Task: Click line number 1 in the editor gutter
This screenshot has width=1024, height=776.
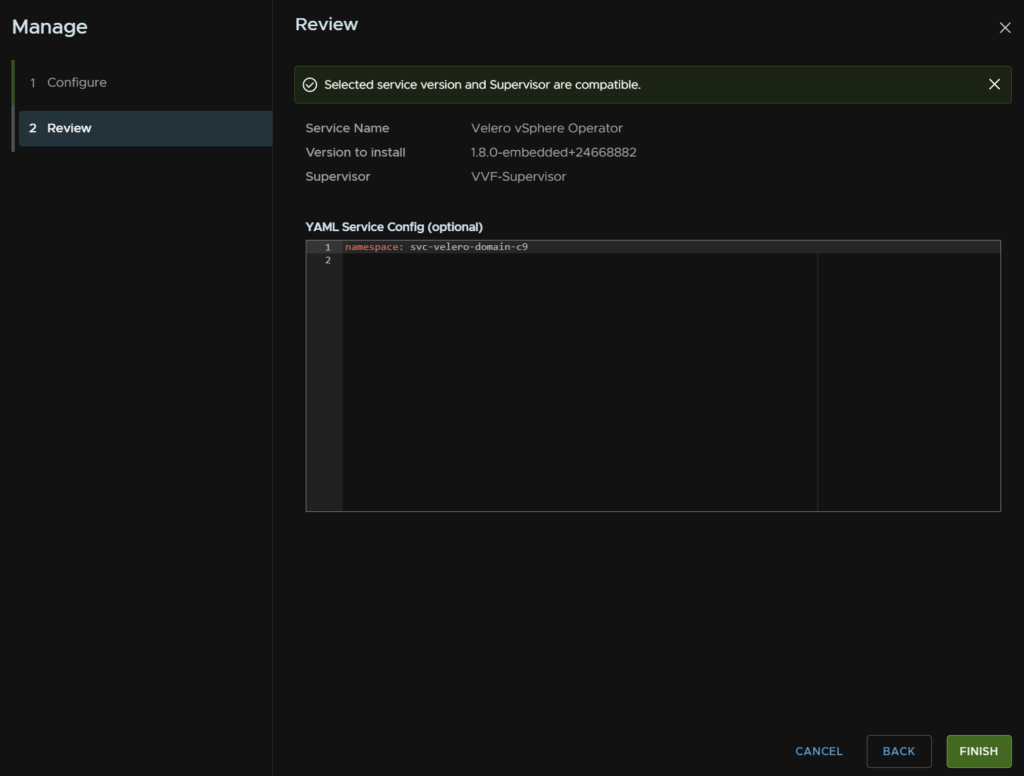Action: pos(328,247)
